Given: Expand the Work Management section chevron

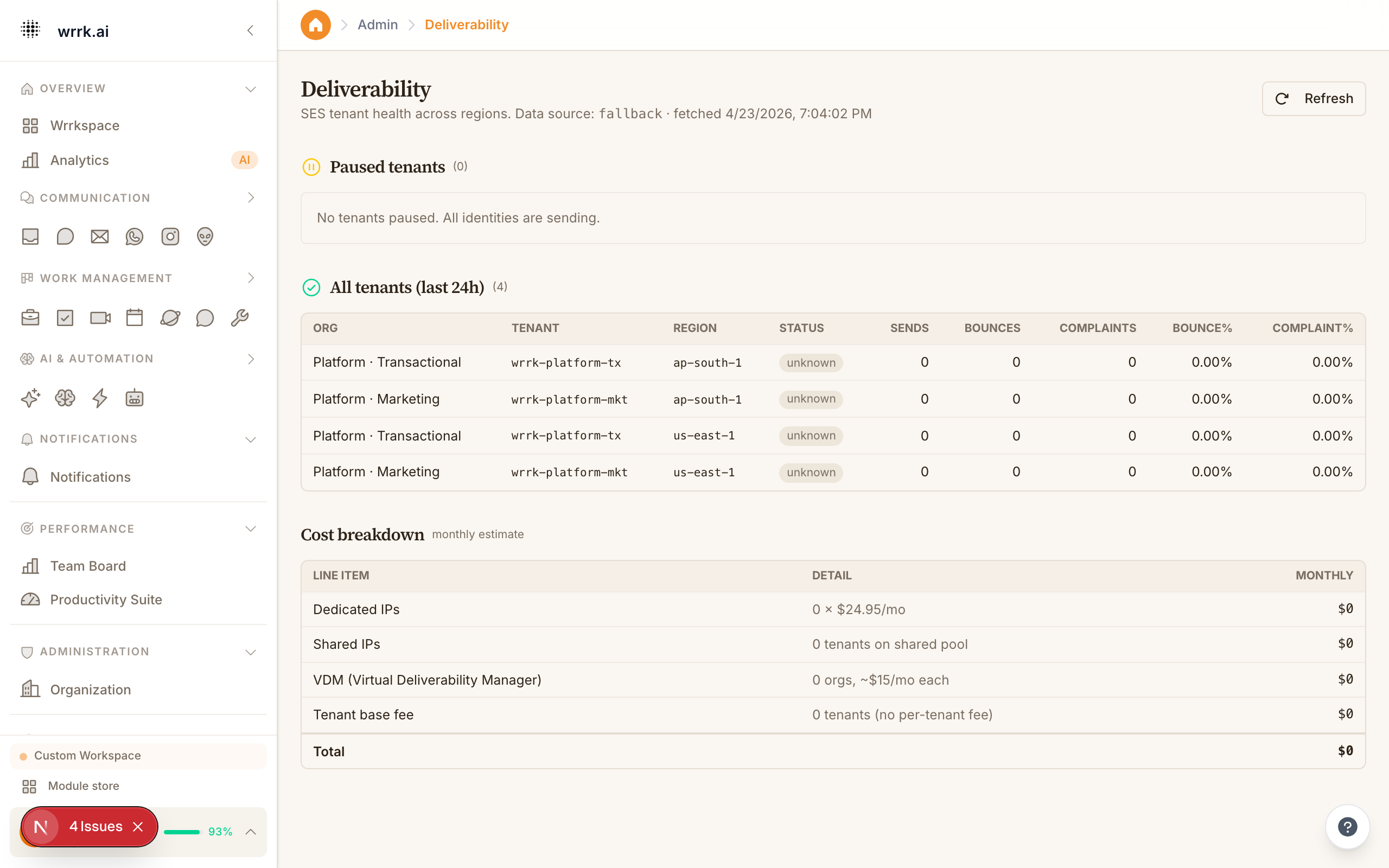Looking at the screenshot, I should tap(251, 278).
